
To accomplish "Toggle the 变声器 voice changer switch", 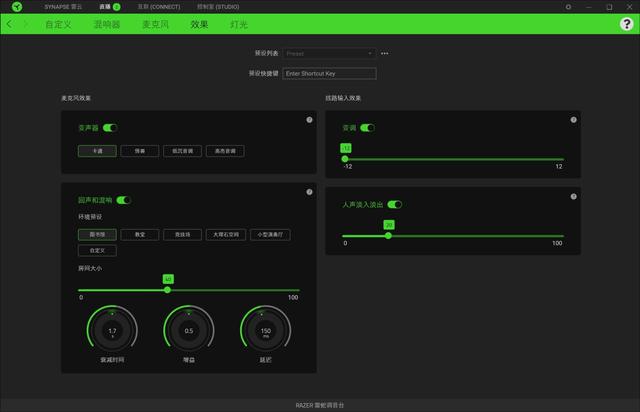I will (x=110, y=128).
